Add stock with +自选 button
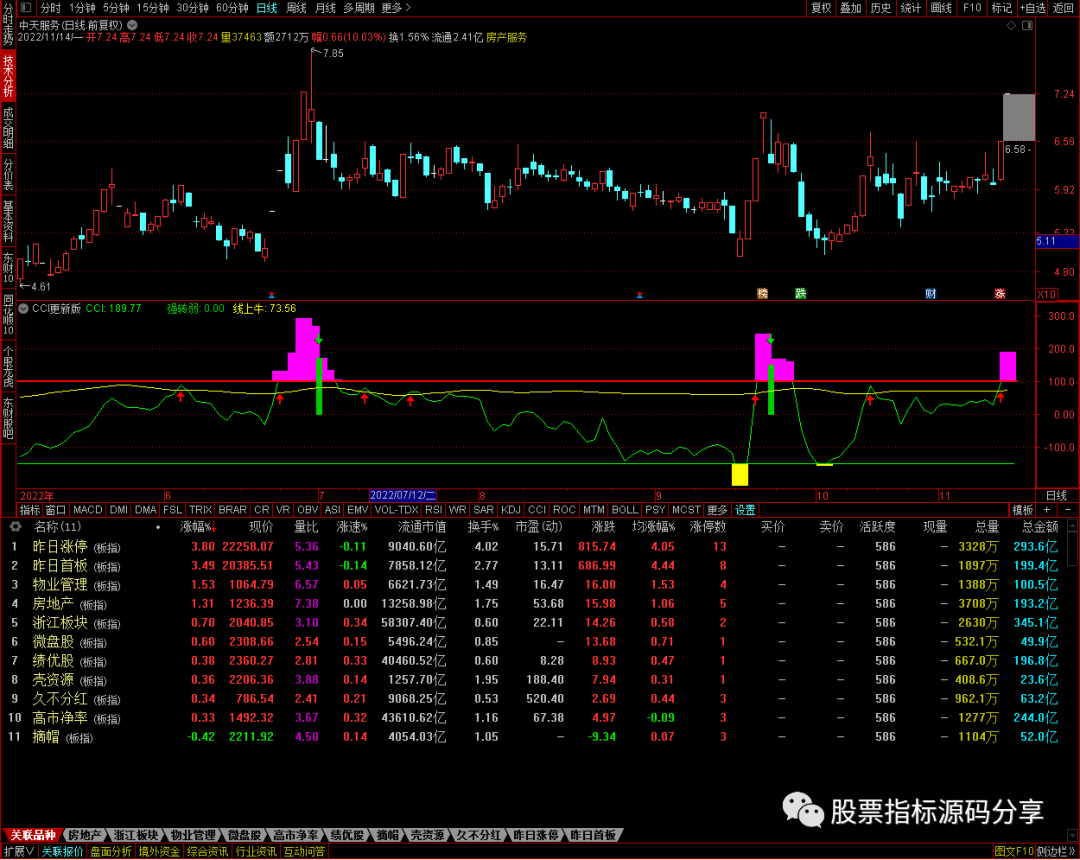The width and height of the screenshot is (1080, 860). pos(1032,8)
